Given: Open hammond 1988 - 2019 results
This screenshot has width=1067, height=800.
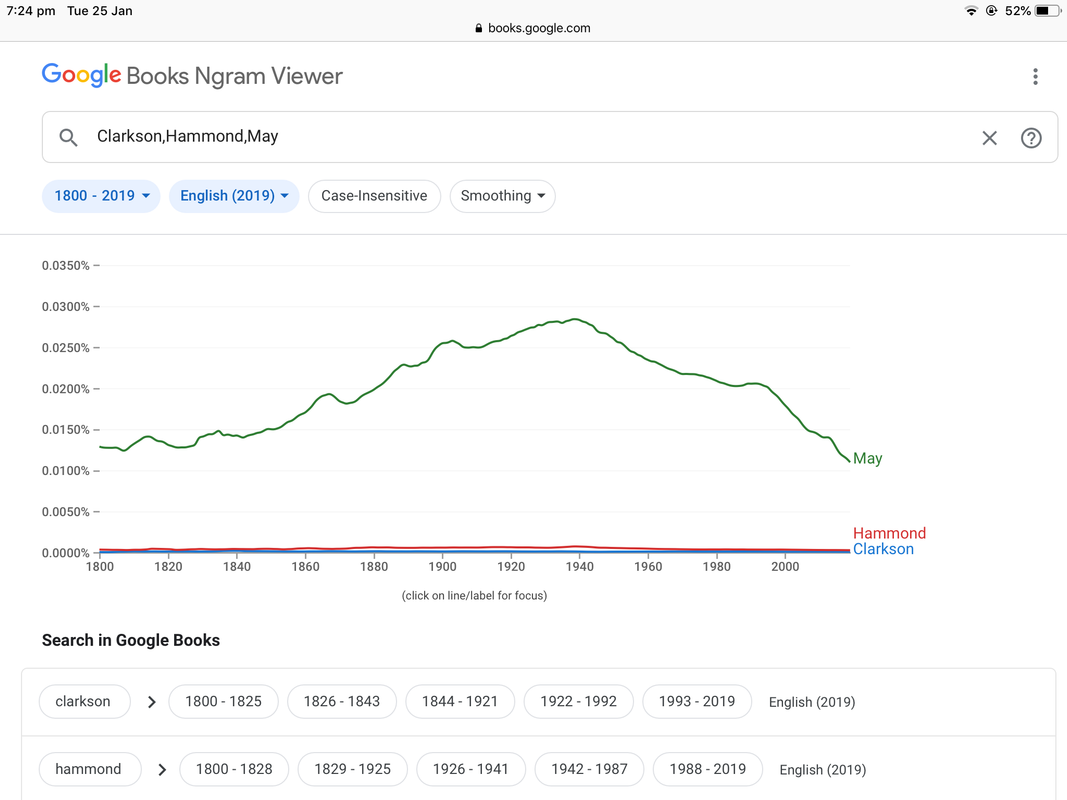Looking at the screenshot, I should pos(708,769).
